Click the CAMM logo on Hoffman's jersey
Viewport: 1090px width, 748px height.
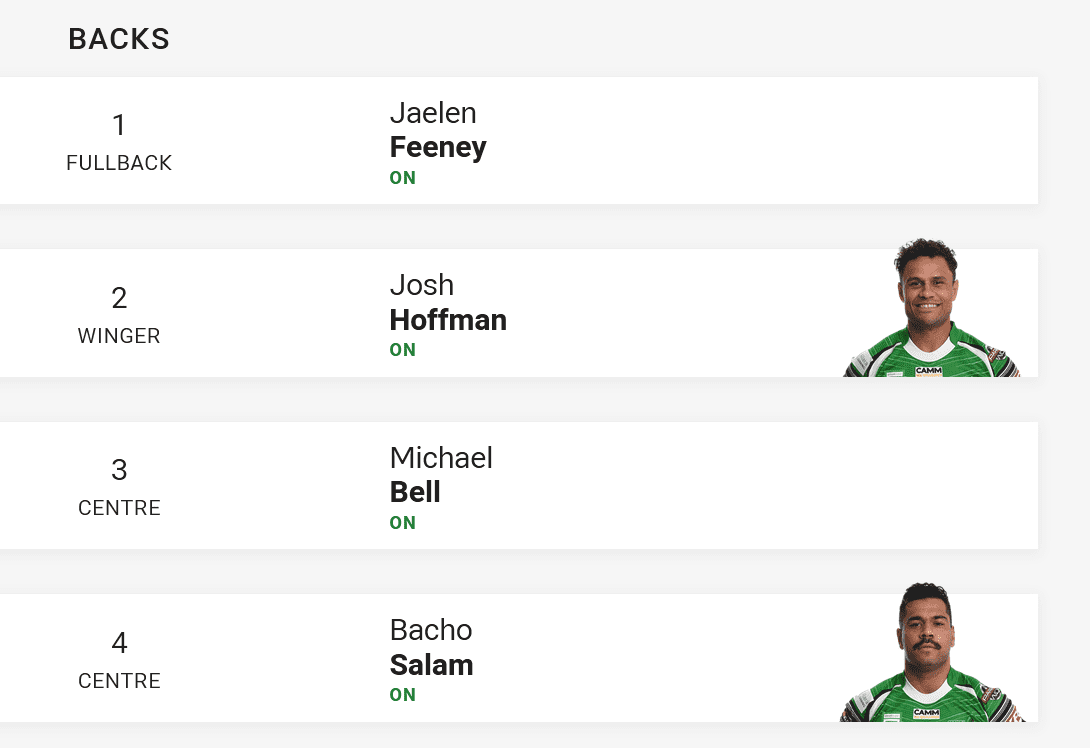click(x=929, y=371)
